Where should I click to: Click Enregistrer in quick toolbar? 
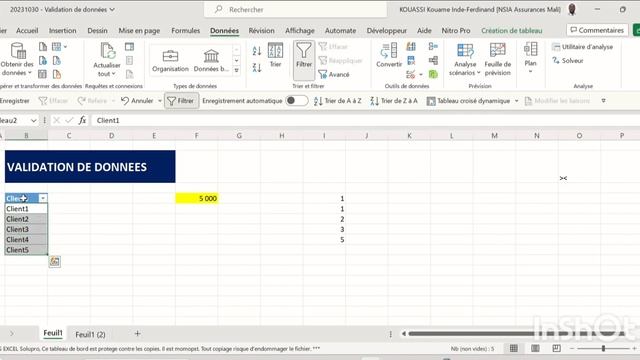click(x=15, y=100)
